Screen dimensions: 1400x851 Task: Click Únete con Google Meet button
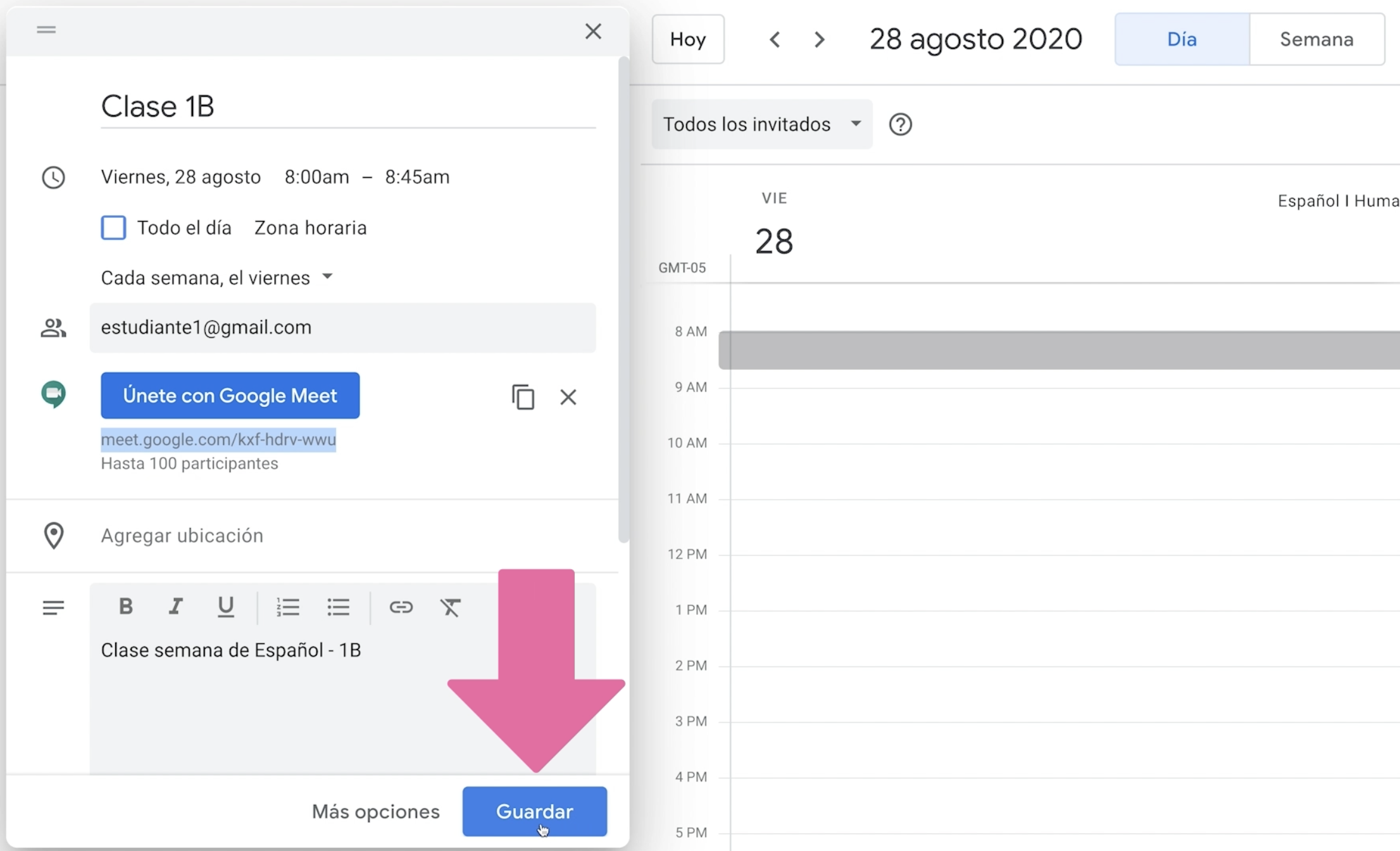tap(228, 395)
